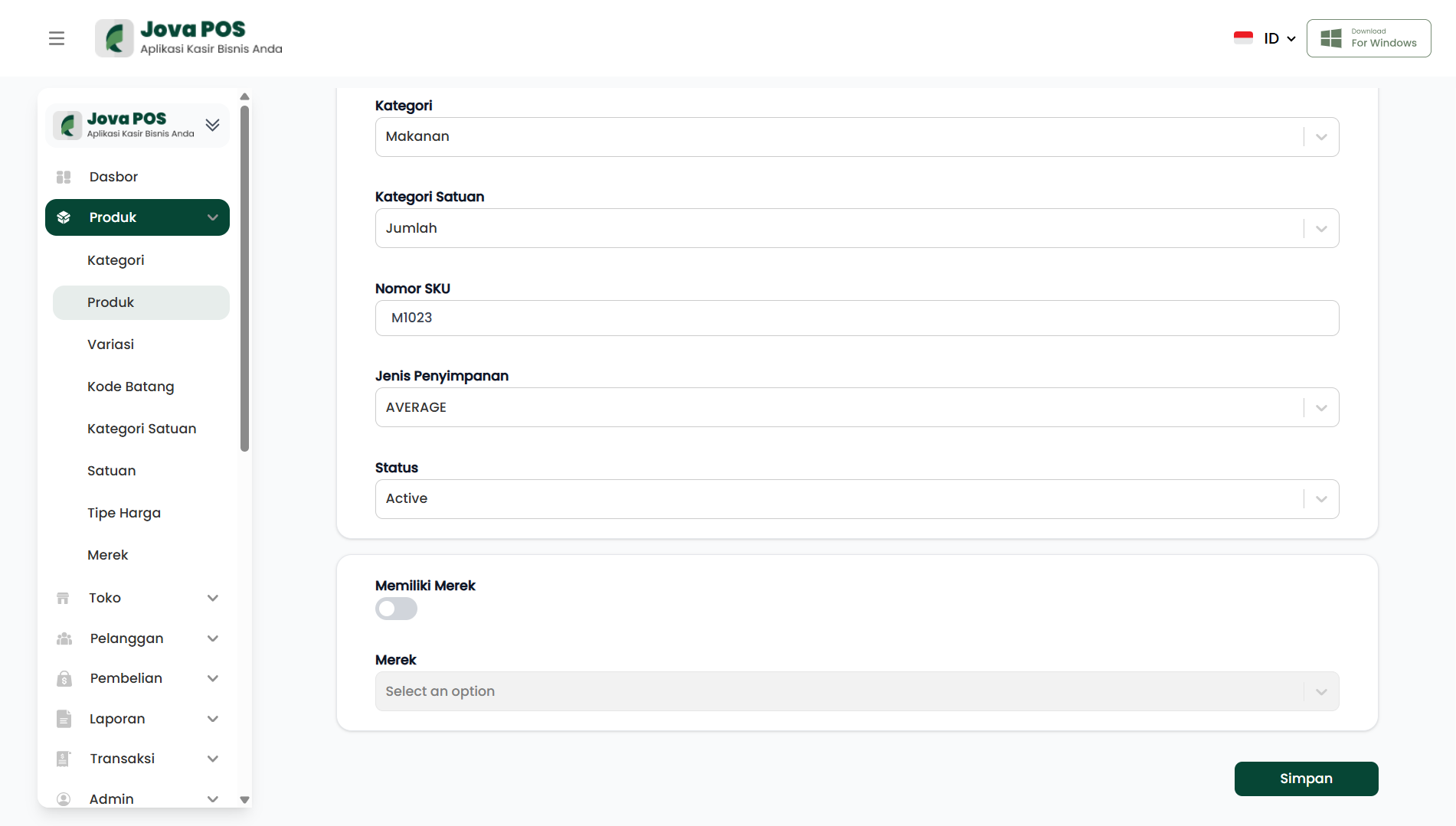This screenshot has width=1456, height=826.
Task: Click the Jova POS header logo
Action: [189, 38]
